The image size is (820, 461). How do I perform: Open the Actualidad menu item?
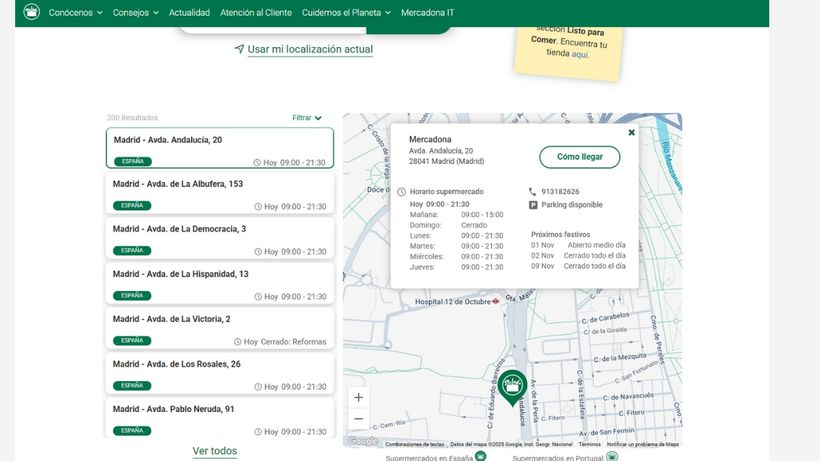click(189, 13)
